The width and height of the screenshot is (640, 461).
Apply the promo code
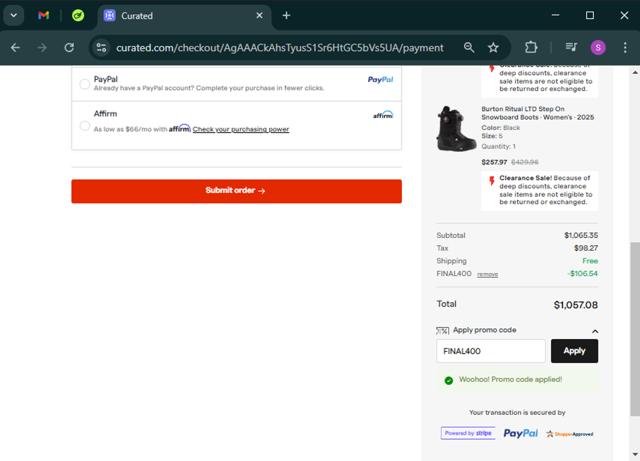(574, 351)
